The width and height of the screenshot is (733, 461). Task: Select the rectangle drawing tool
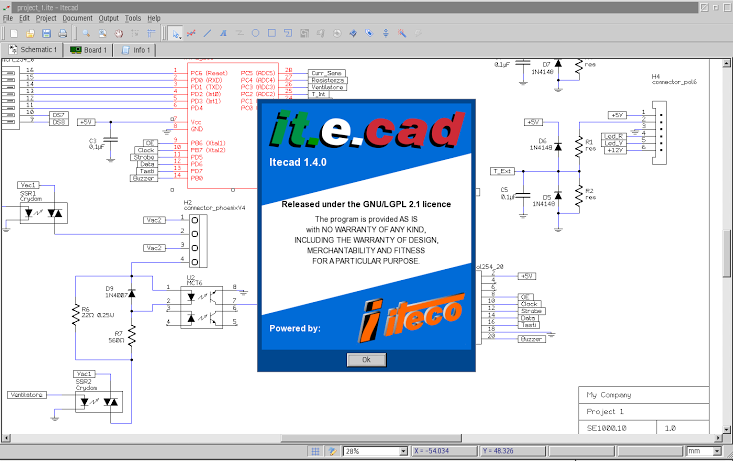(272, 33)
